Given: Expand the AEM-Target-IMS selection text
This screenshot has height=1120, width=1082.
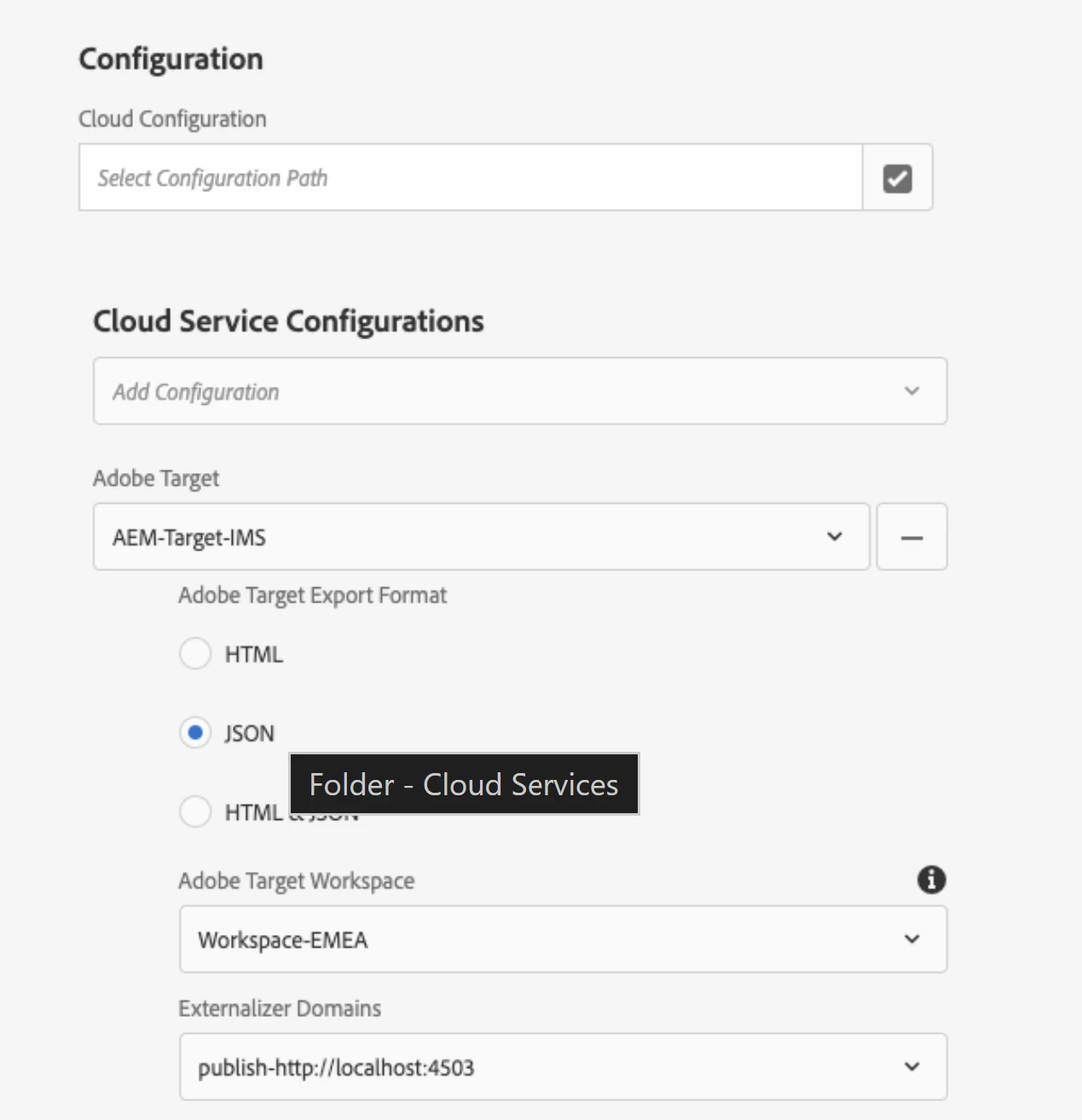Looking at the screenshot, I should (x=189, y=538).
